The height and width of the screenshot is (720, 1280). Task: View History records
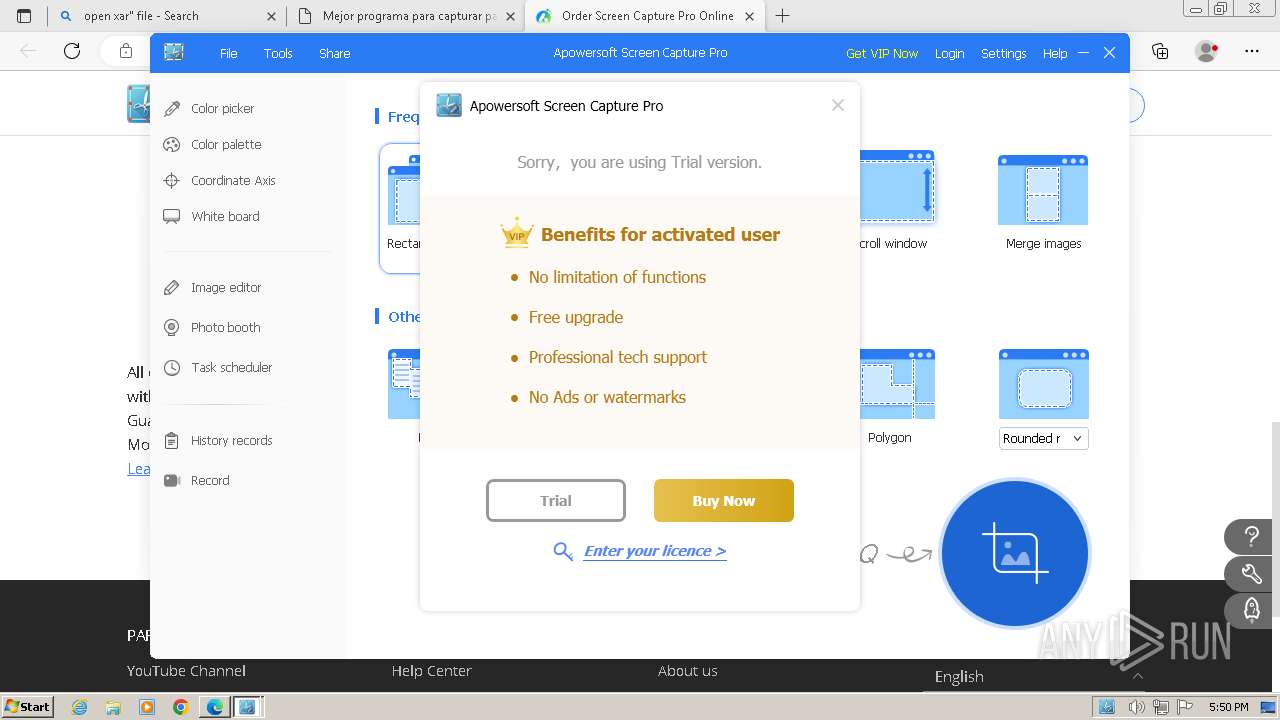coord(217,440)
